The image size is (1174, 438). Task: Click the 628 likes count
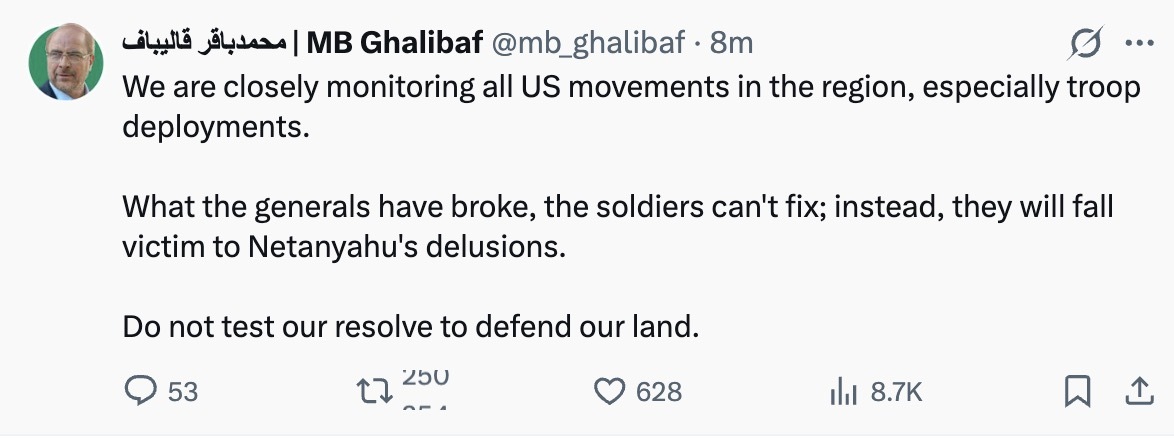click(x=659, y=392)
